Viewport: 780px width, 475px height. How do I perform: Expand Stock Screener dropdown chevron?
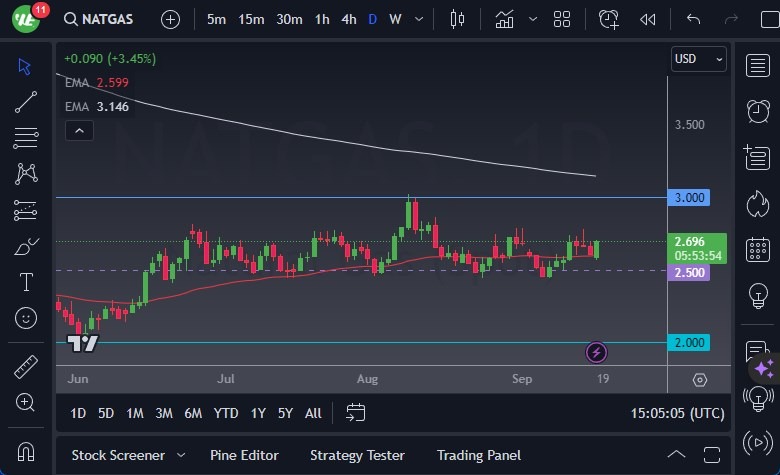point(181,455)
